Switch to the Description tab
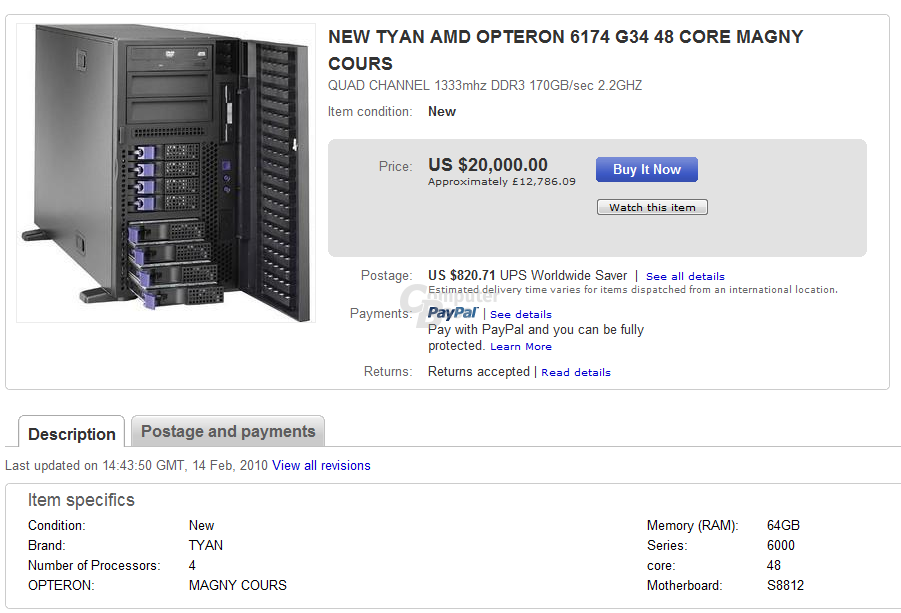This screenshot has width=901, height=613. (x=72, y=431)
